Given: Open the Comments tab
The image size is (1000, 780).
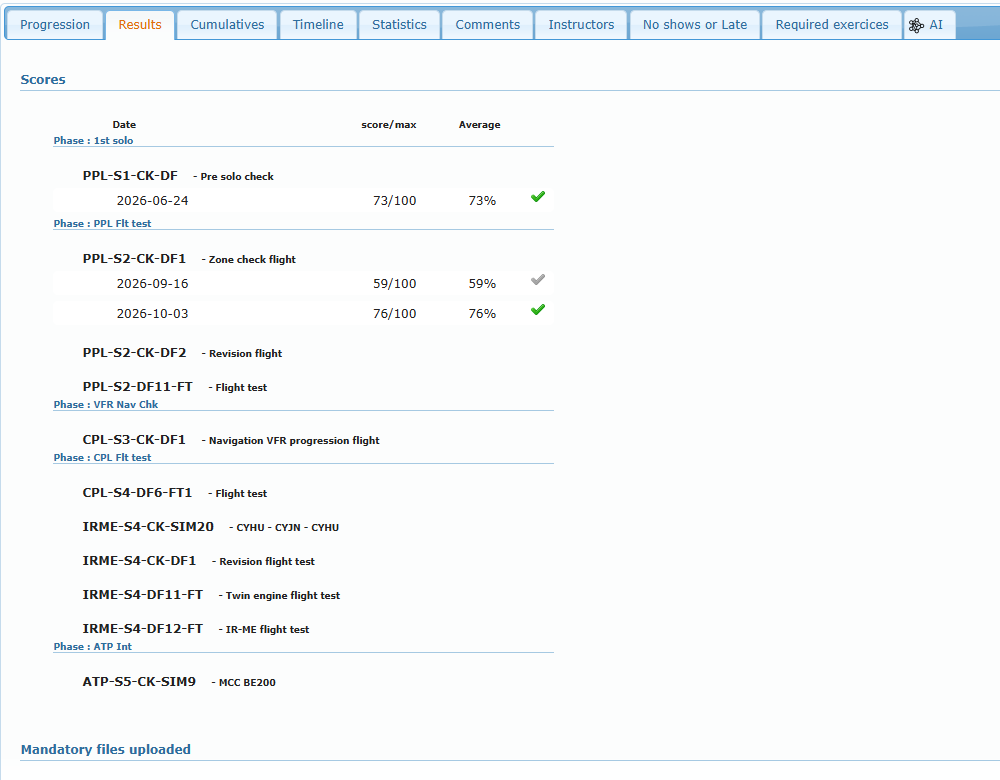Looking at the screenshot, I should coord(487,25).
